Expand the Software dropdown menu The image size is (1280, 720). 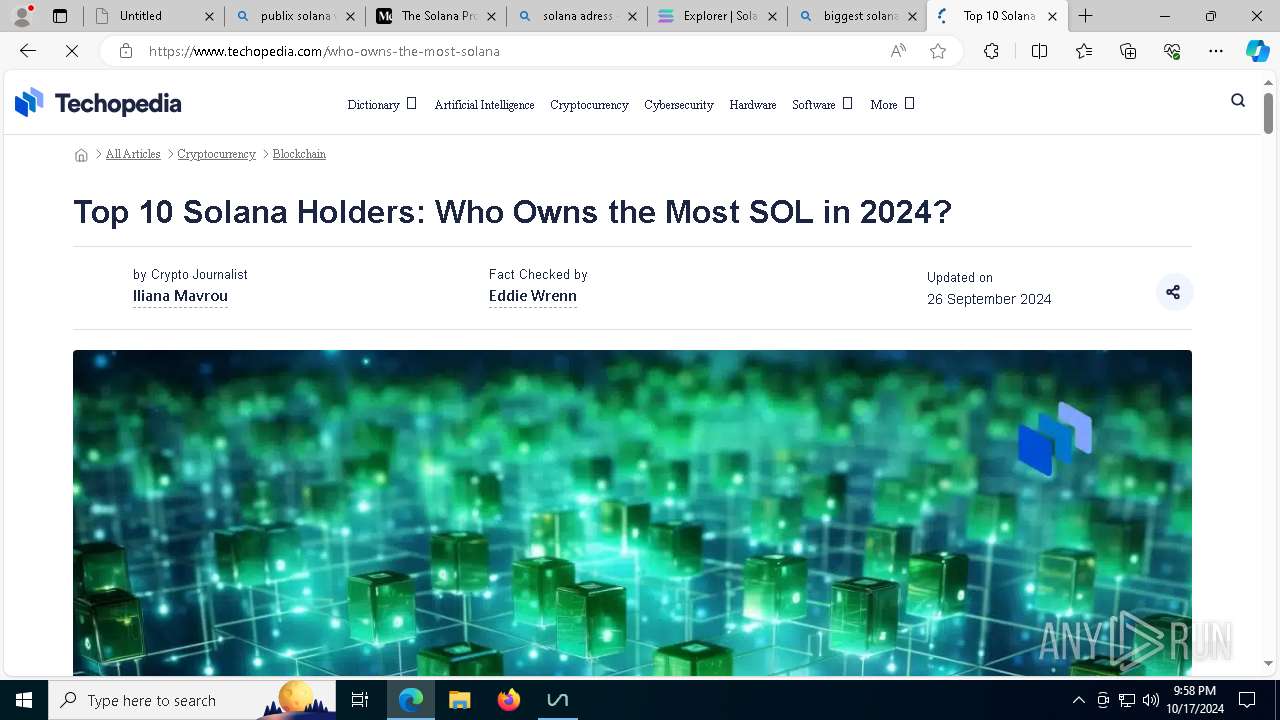(x=822, y=104)
